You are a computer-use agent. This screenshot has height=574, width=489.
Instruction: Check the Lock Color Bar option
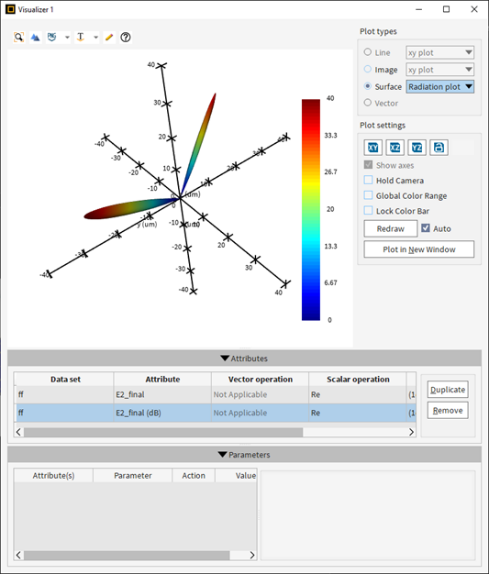368,210
